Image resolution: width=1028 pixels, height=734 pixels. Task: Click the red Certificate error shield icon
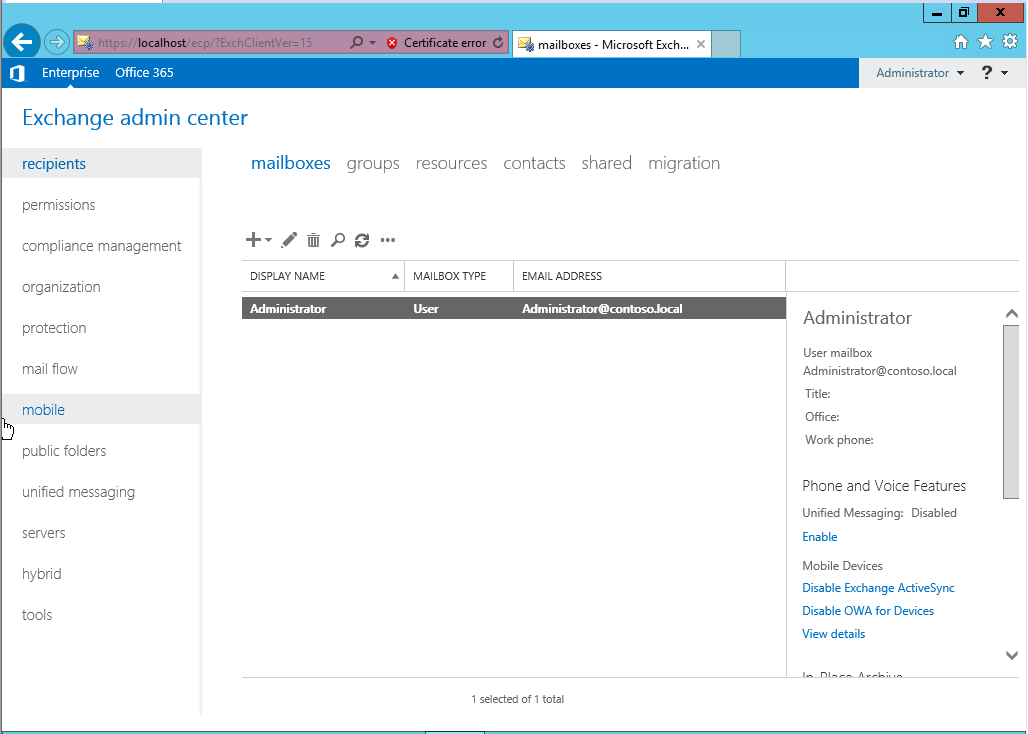point(392,43)
